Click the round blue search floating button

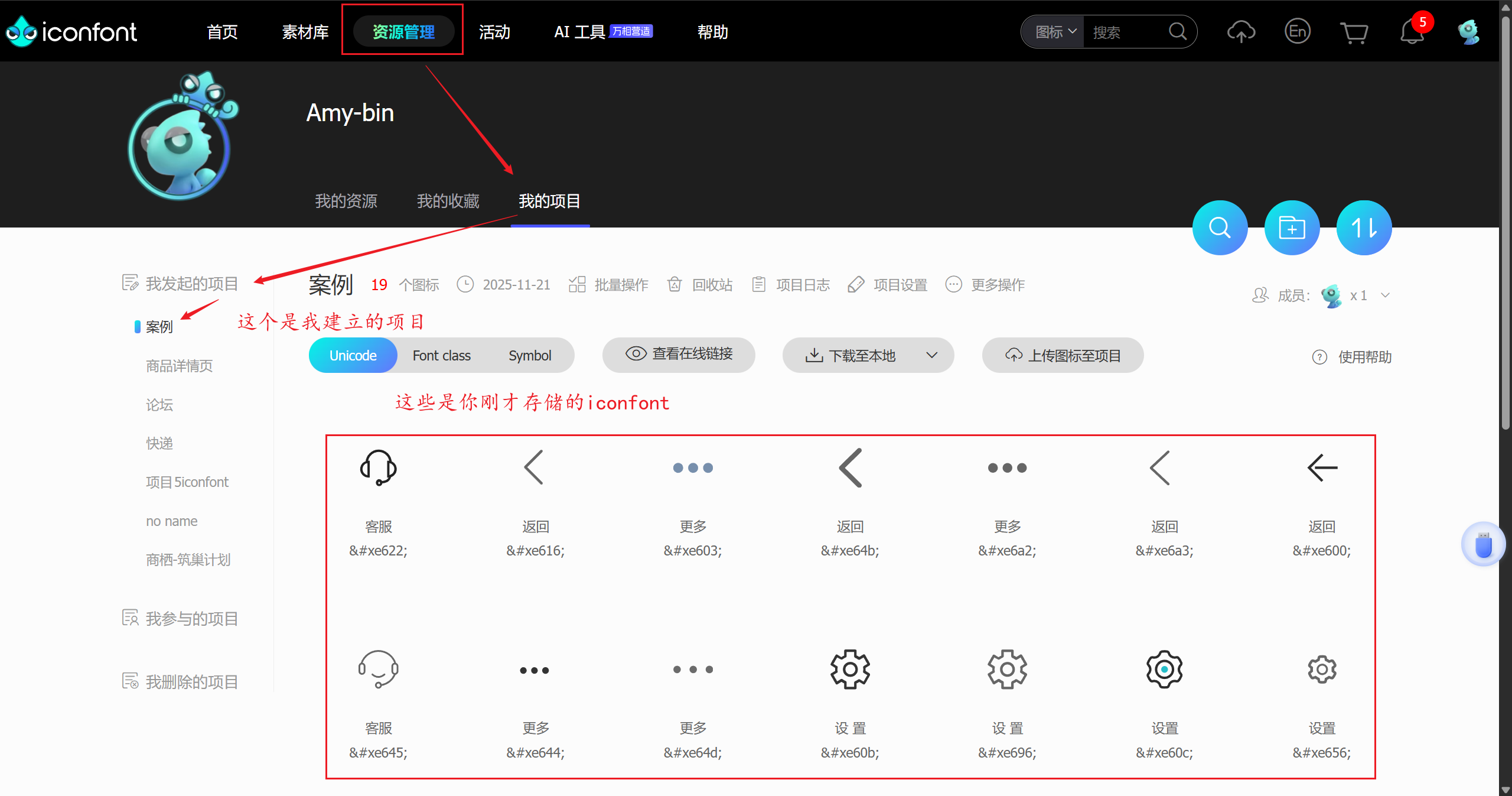pyautogui.click(x=1220, y=228)
